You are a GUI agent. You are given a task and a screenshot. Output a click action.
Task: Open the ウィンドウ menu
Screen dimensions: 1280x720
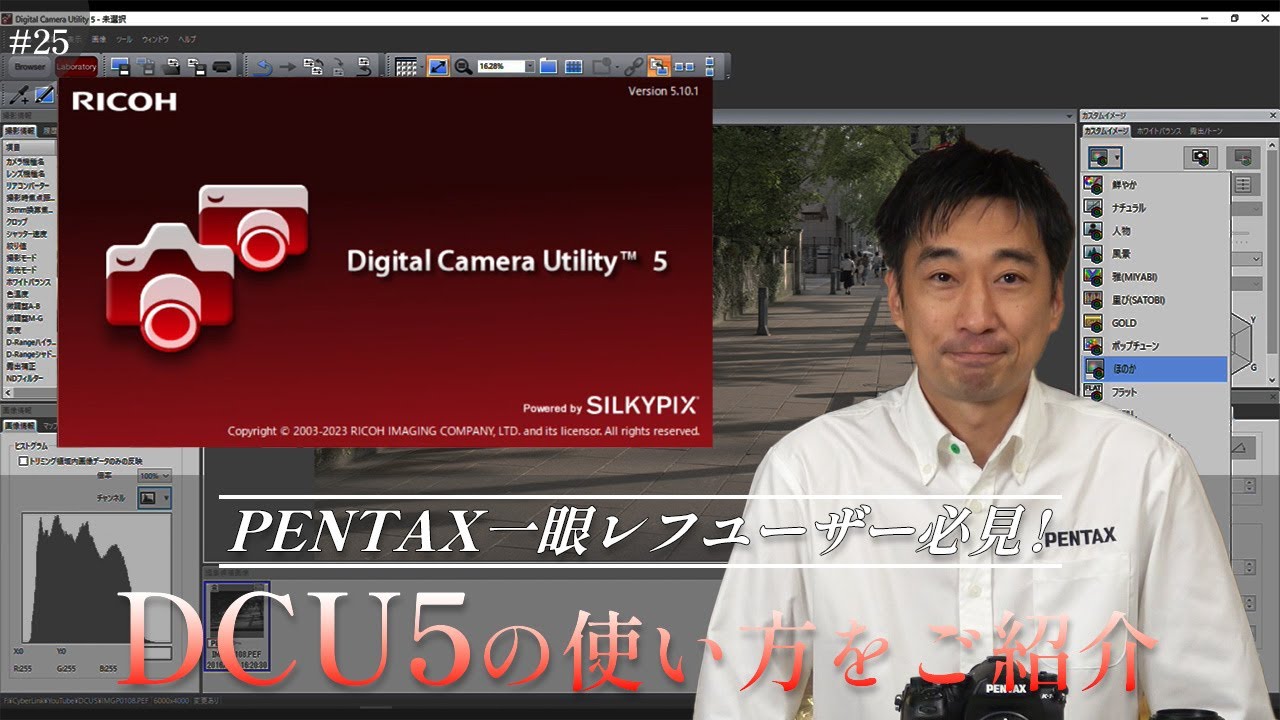click(x=155, y=39)
